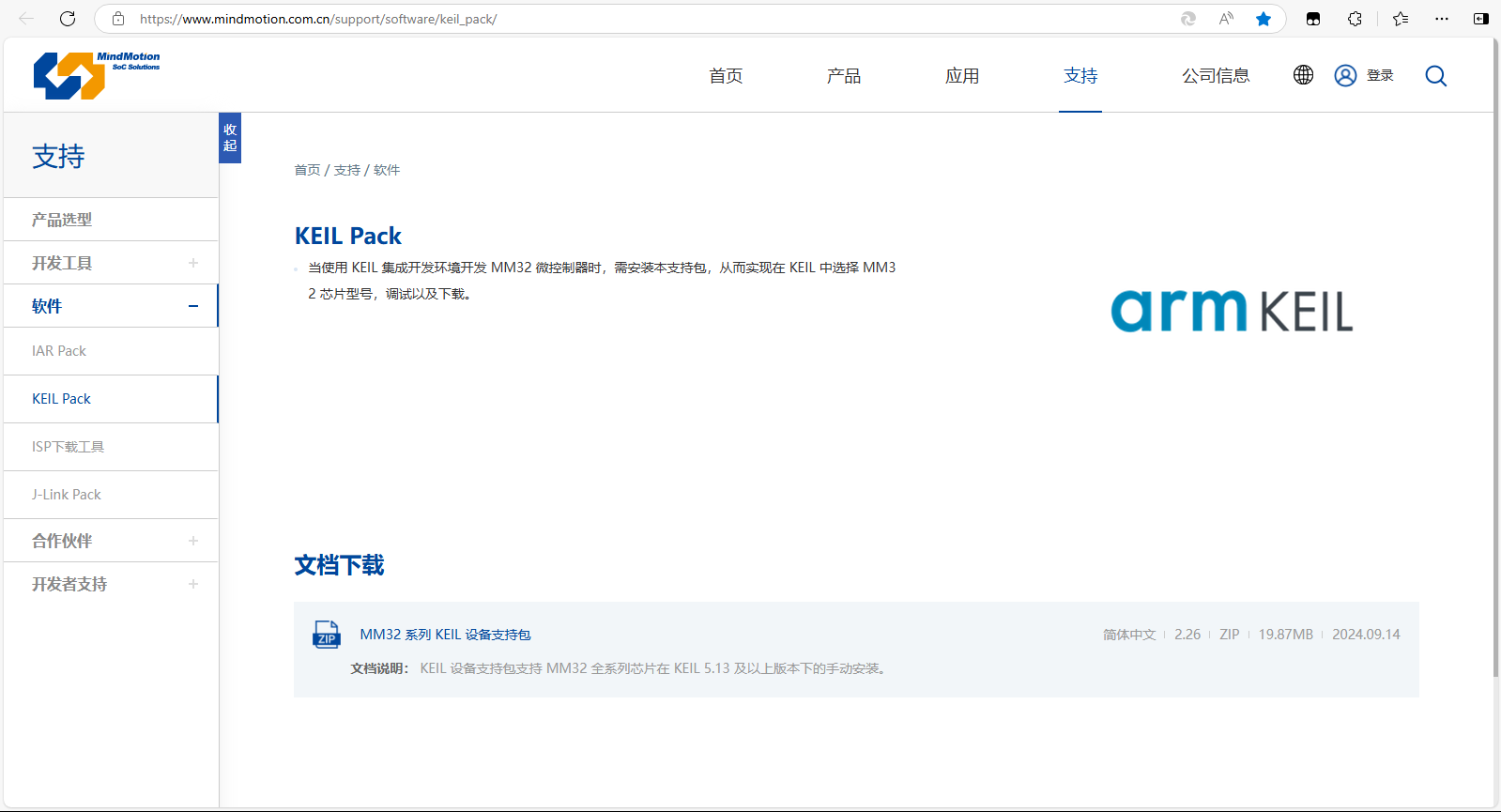Select IAR Pack in sidebar

click(x=59, y=351)
